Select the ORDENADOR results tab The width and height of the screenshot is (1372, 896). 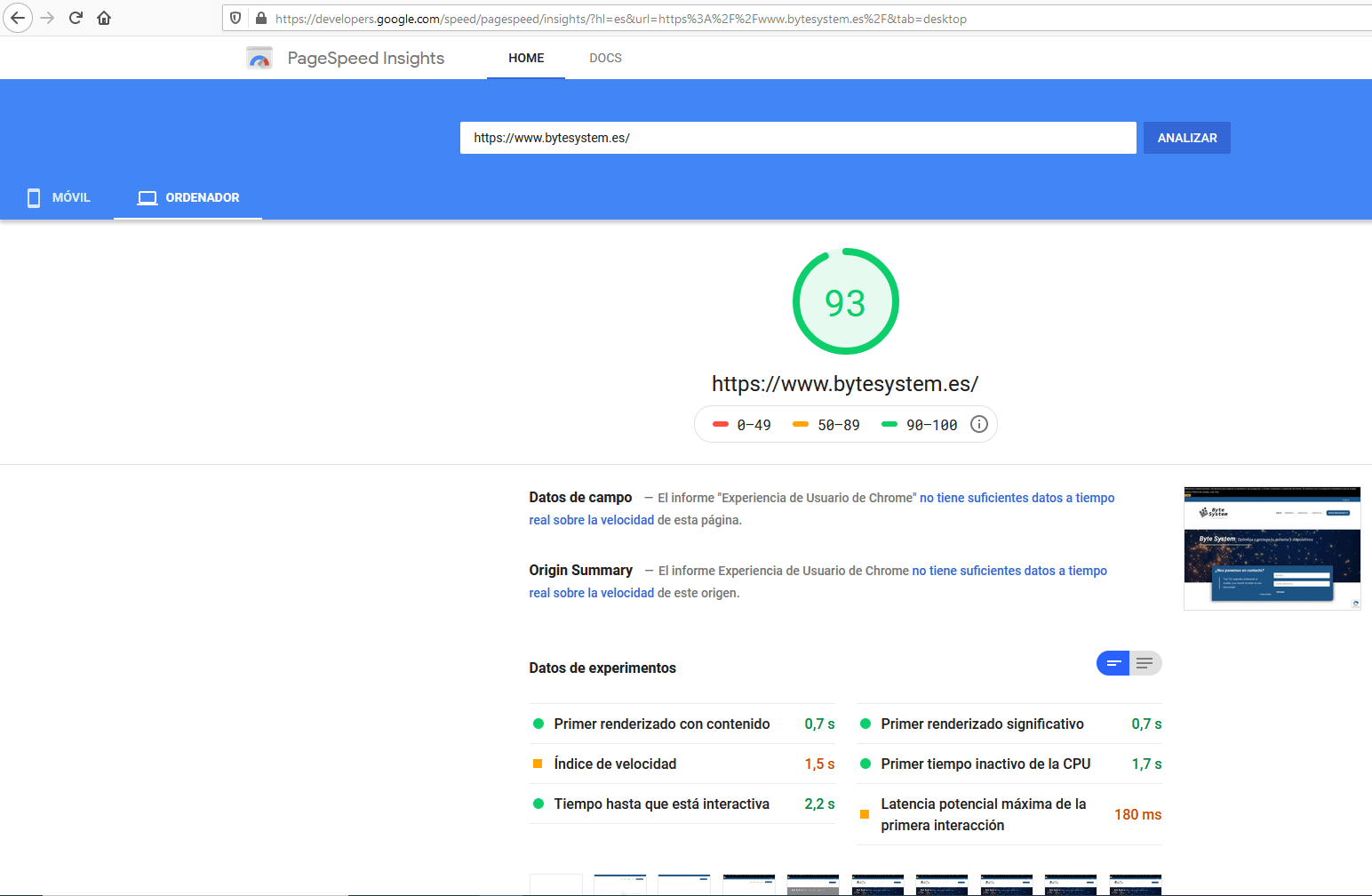coord(188,197)
